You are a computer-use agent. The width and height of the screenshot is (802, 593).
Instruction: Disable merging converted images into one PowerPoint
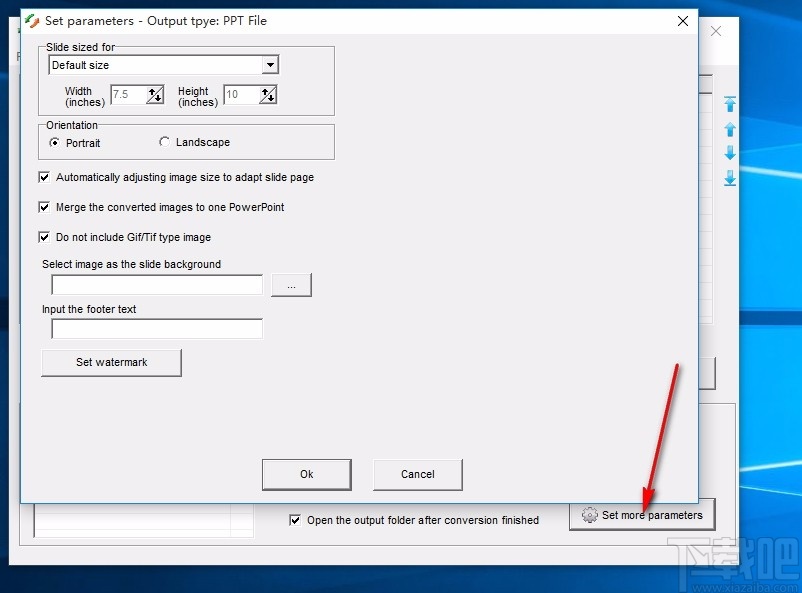(x=44, y=207)
